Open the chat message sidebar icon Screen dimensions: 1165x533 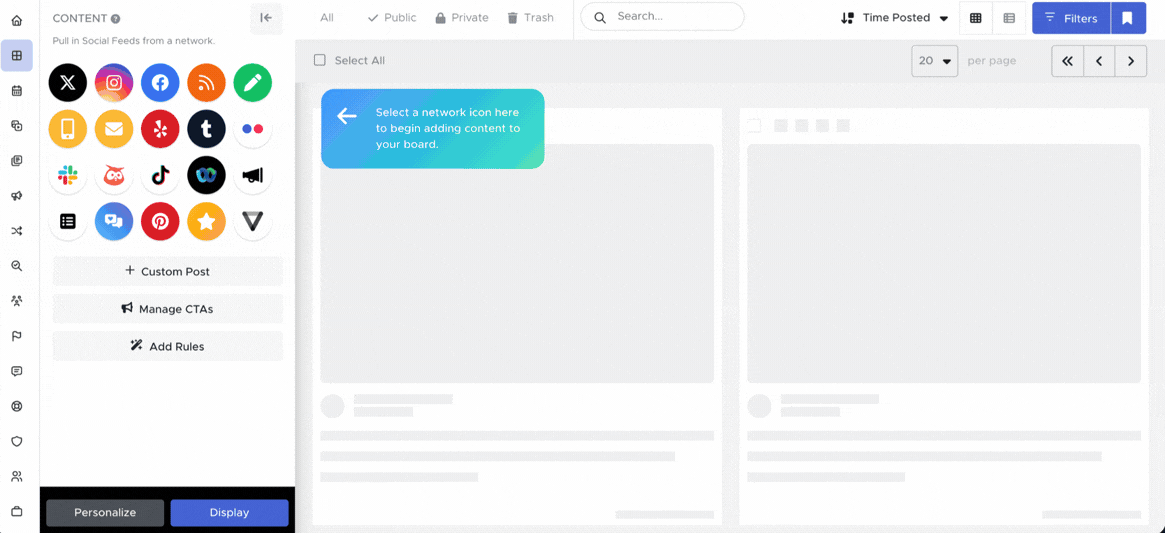[16, 371]
